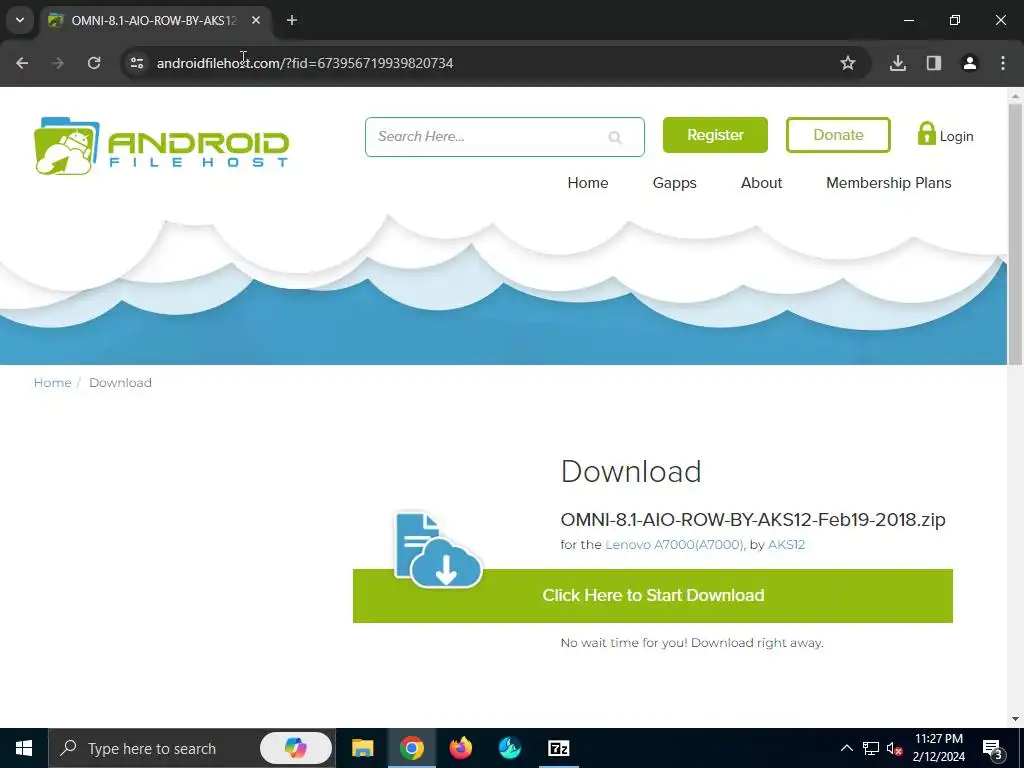Image resolution: width=1024 pixels, height=768 pixels.
Task: Open blue wave app in taskbar
Action: (x=509, y=748)
